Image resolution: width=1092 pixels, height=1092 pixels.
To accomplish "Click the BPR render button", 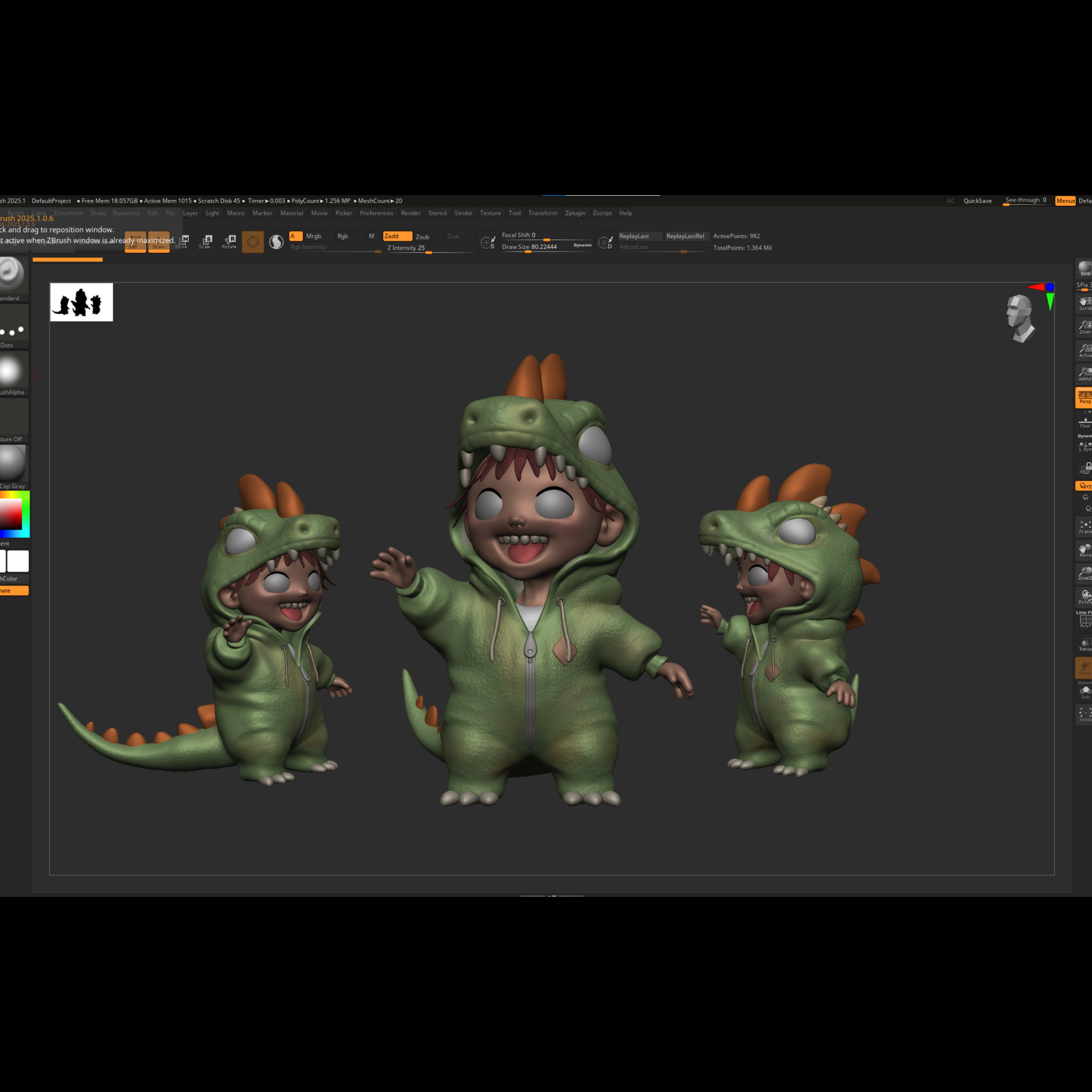I will (x=1084, y=269).
